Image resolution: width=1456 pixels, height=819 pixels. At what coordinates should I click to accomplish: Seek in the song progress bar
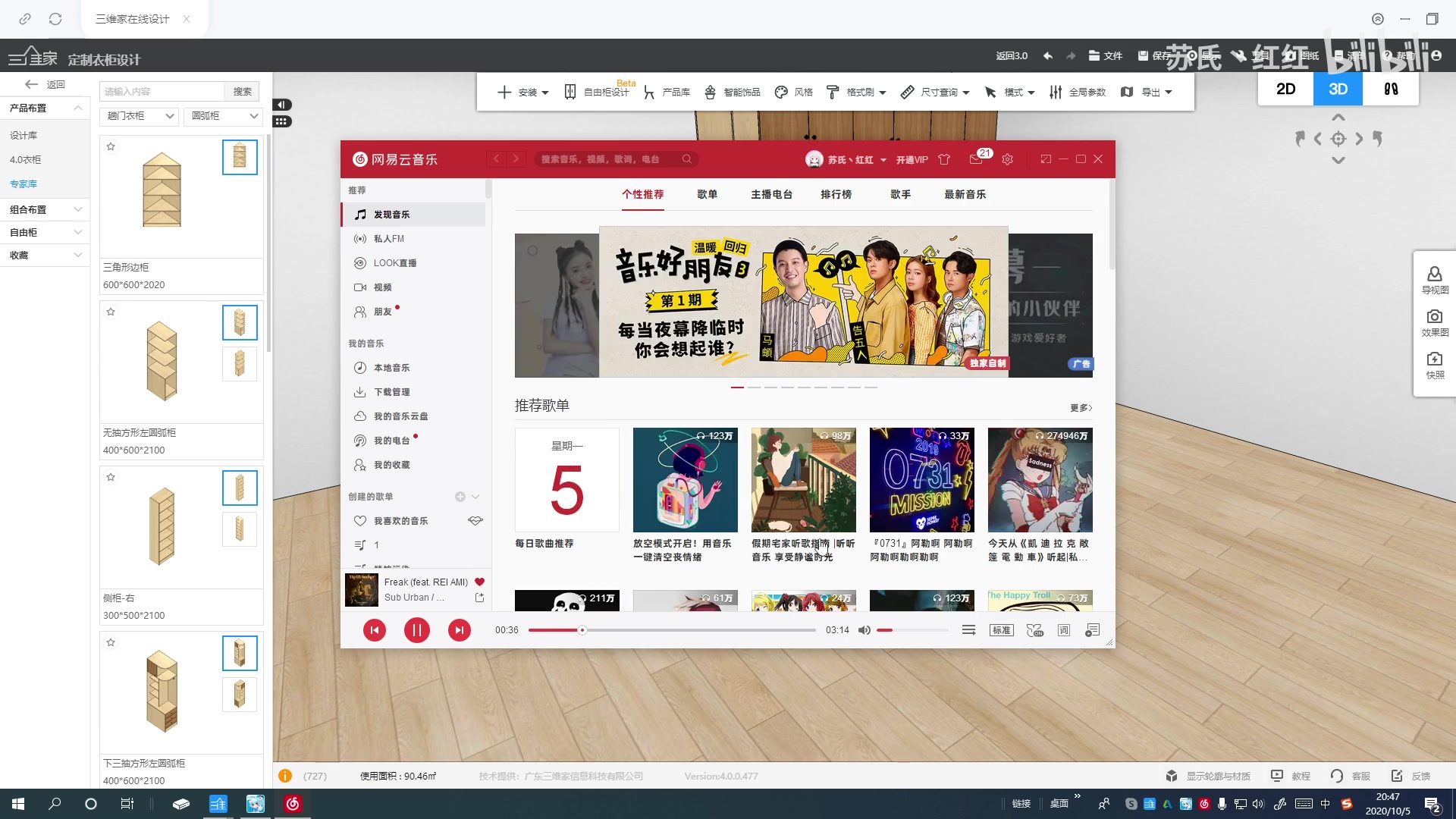[x=672, y=630]
